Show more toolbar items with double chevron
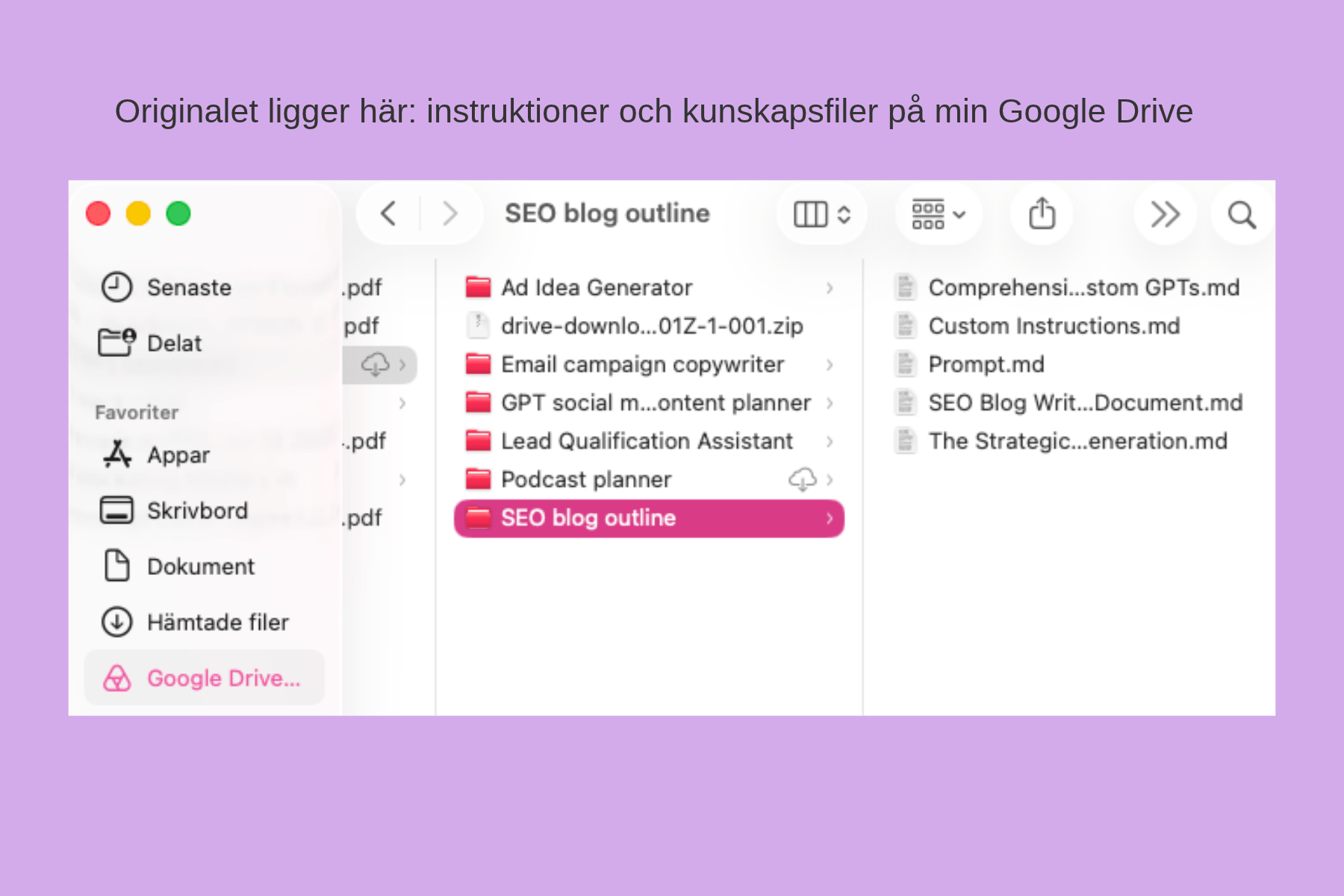1344x896 pixels. [1165, 215]
